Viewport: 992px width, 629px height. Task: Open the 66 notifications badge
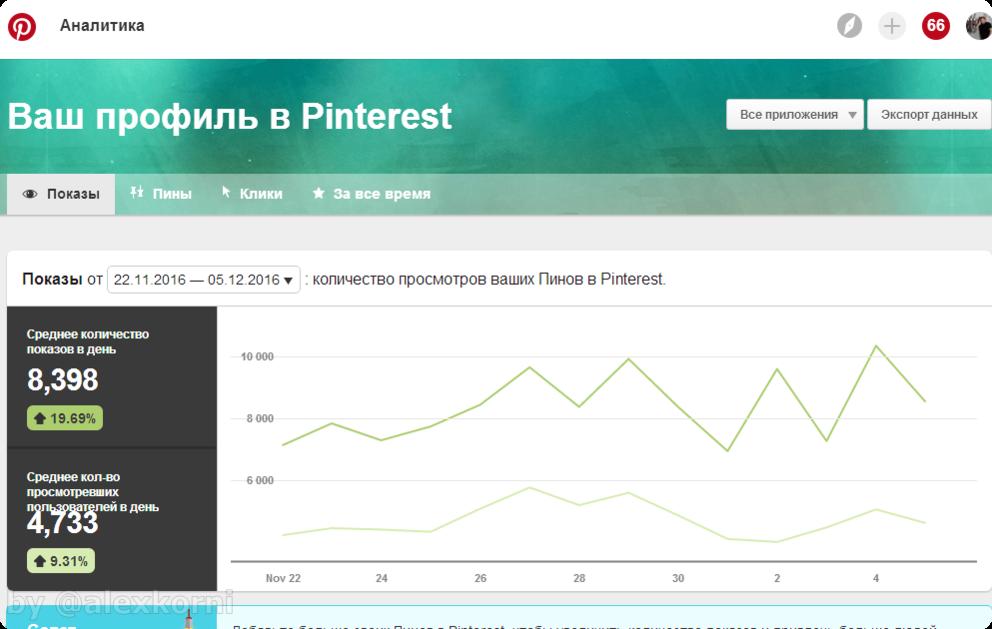coord(936,26)
